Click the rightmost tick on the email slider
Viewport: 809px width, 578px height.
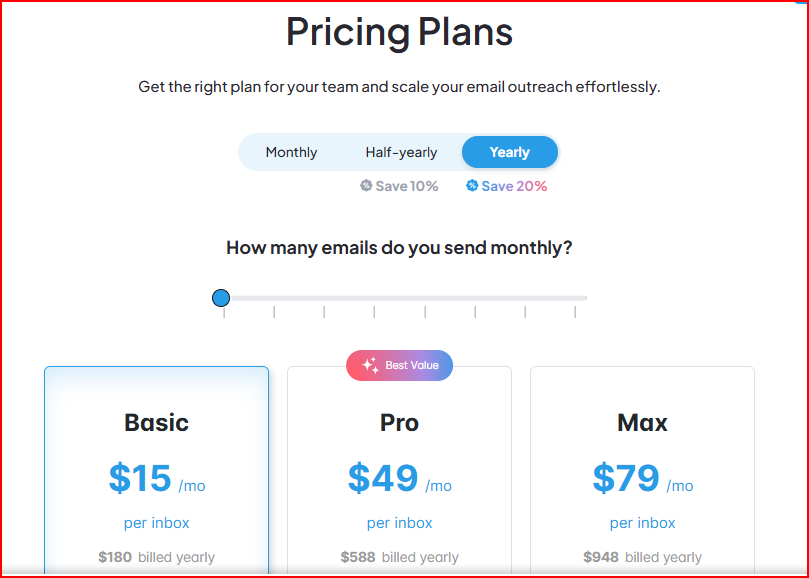(573, 311)
